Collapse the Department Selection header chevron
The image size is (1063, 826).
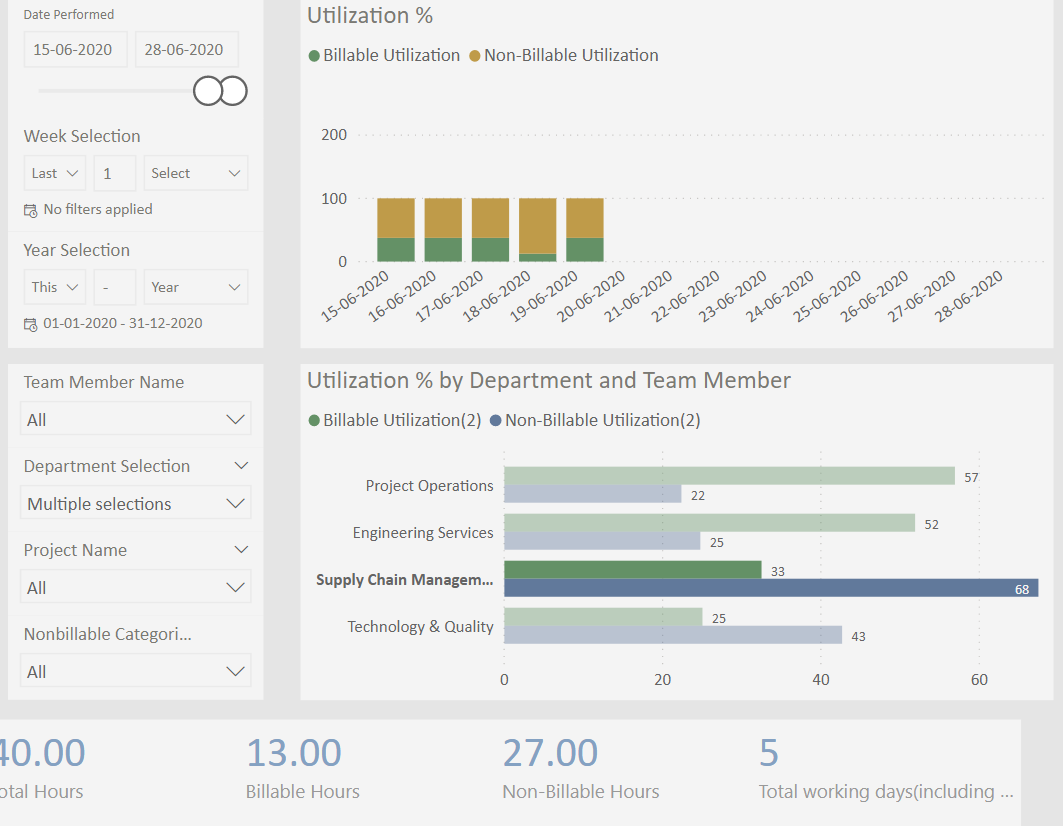(241, 466)
